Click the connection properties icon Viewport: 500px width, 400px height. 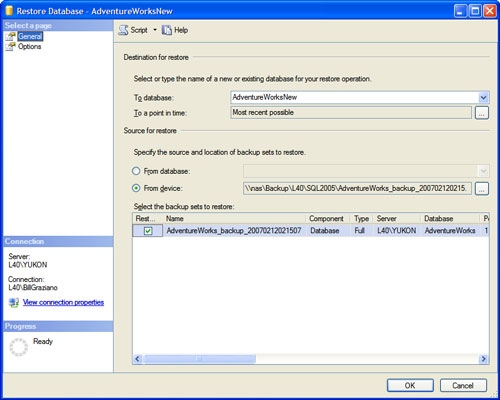tap(14, 303)
